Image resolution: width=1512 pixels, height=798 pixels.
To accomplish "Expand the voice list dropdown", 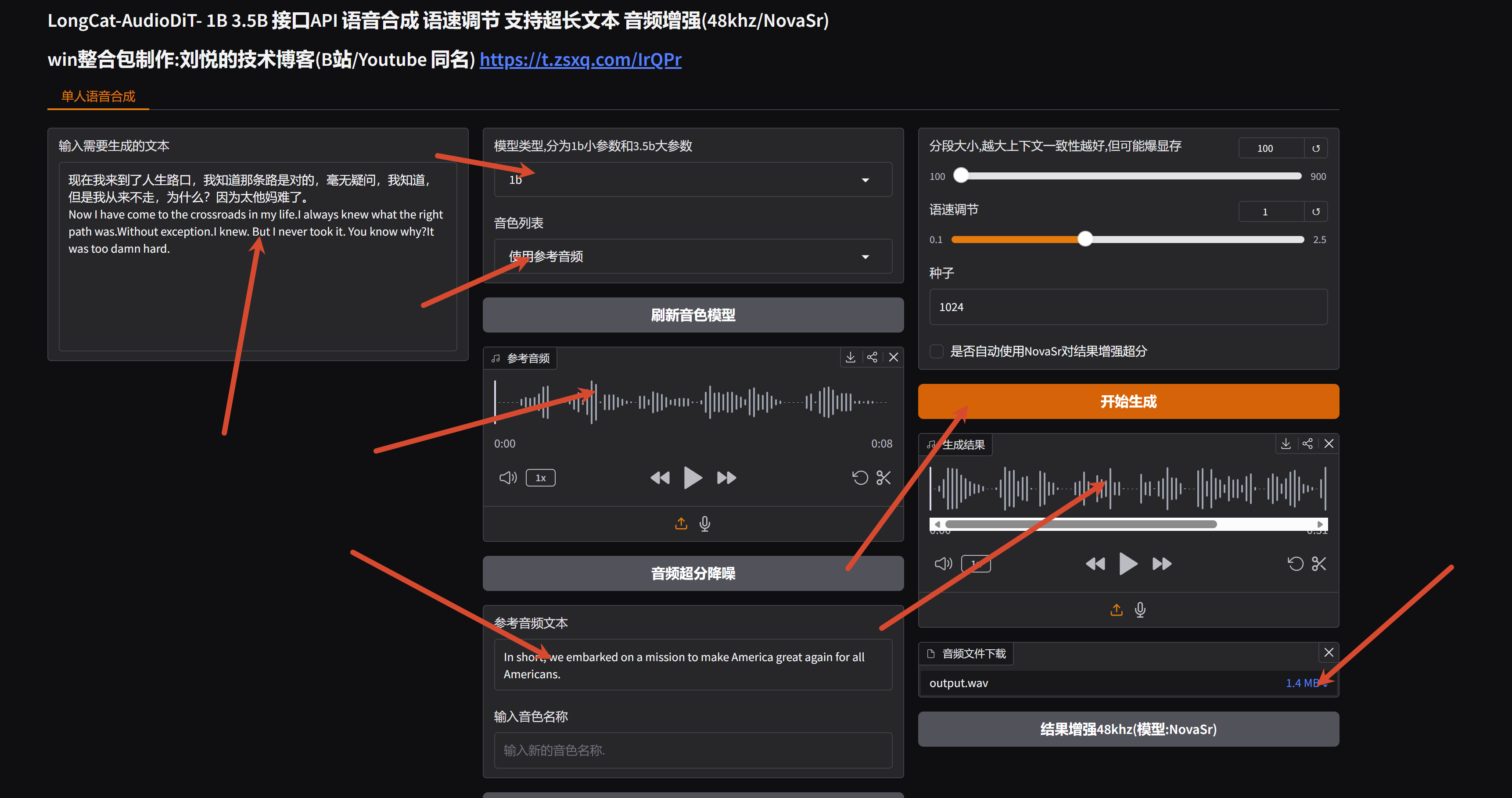I will [693, 256].
